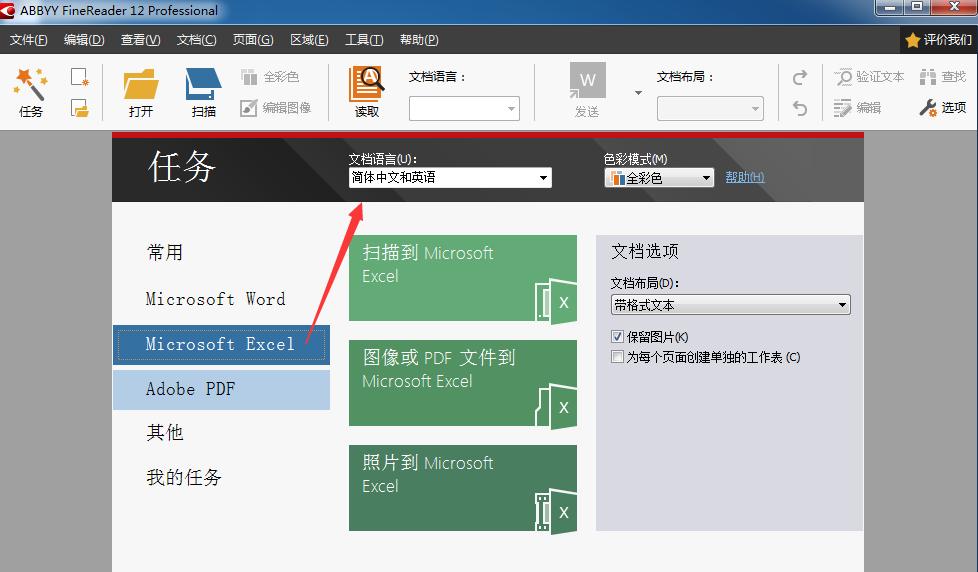Open a file with the folder icon
The width and height of the screenshot is (978, 572).
point(140,84)
